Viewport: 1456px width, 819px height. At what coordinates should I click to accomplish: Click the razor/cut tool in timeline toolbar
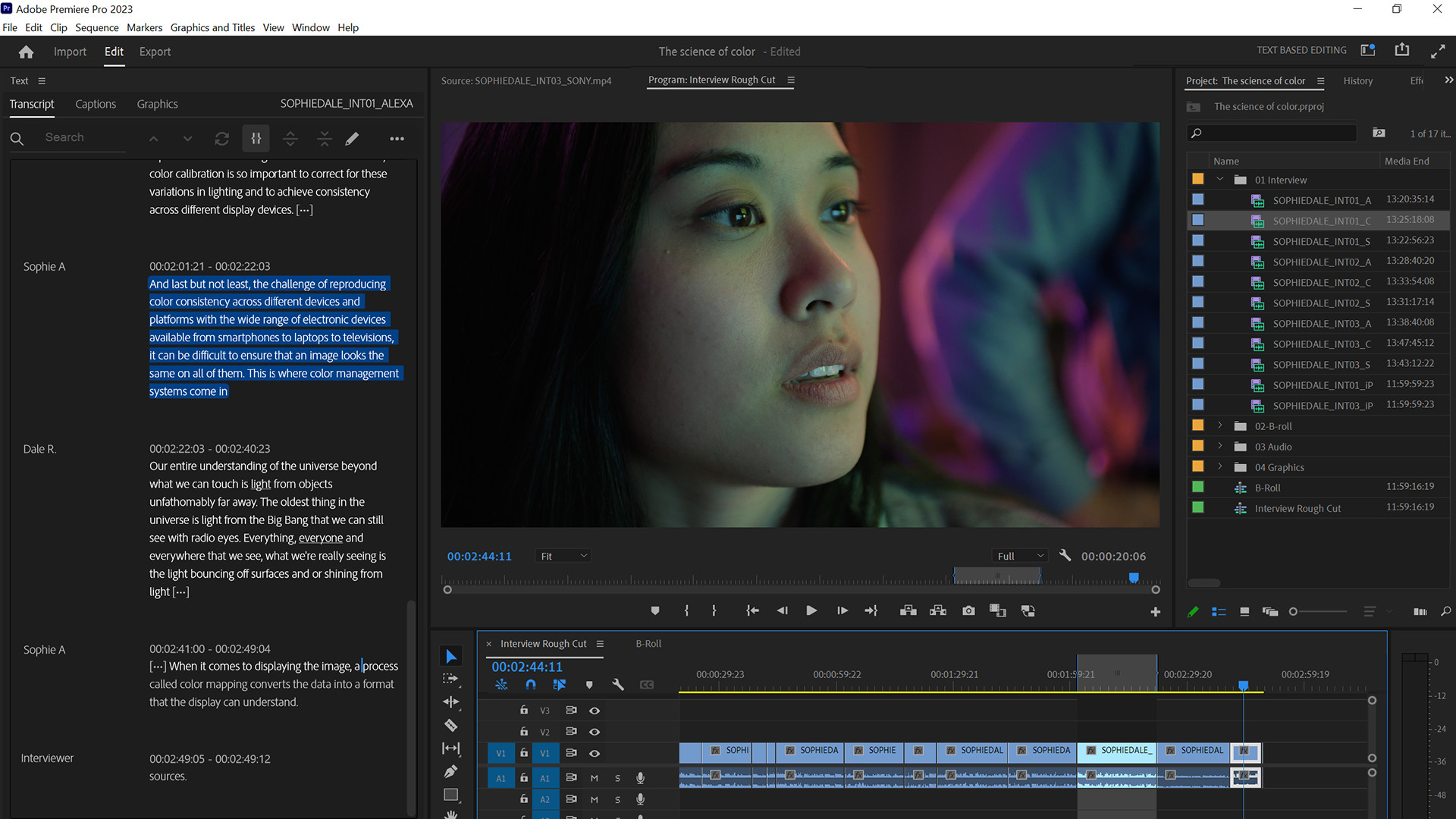click(x=452, y=725)
